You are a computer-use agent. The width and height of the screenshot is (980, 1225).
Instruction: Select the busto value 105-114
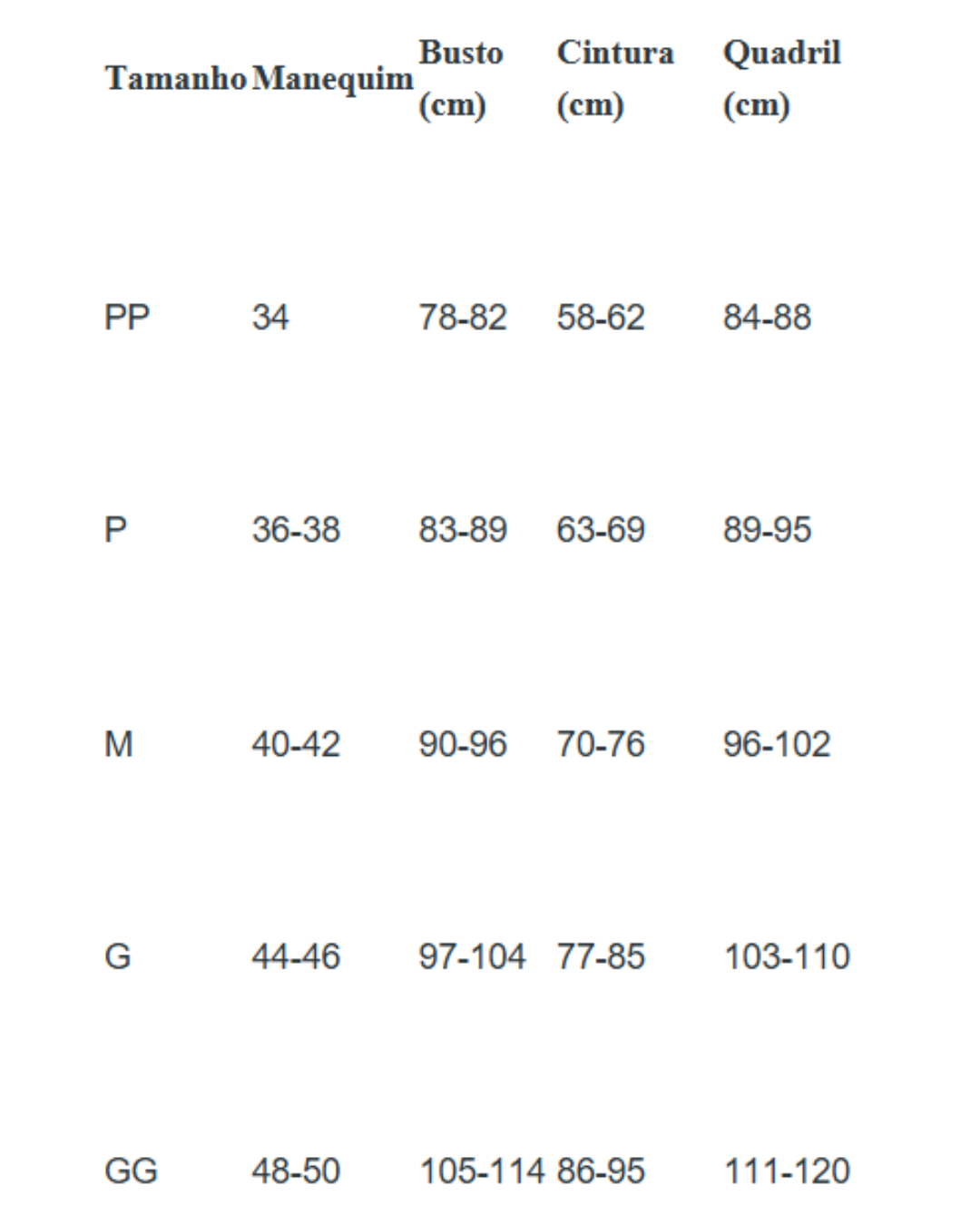tap(481, 1171)
